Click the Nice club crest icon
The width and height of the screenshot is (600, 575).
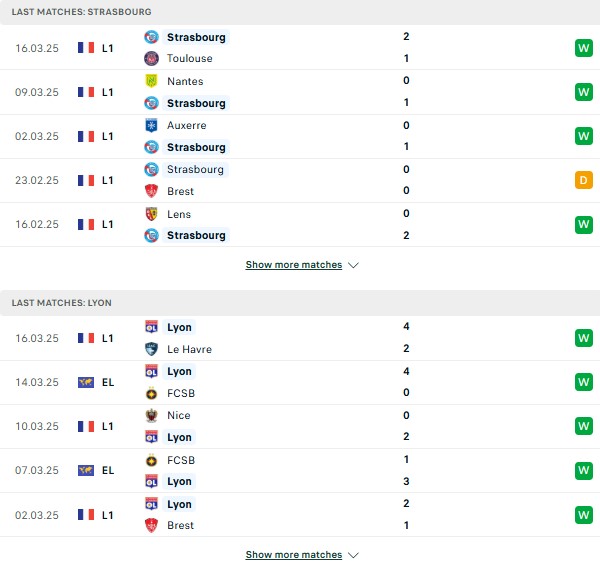152,415
